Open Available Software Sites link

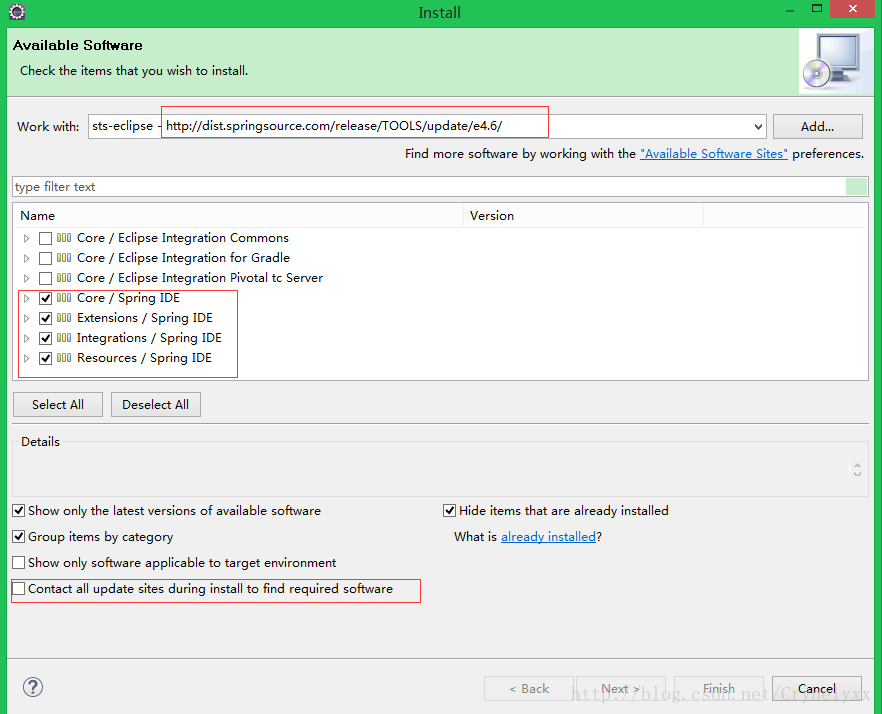(714, 154)
